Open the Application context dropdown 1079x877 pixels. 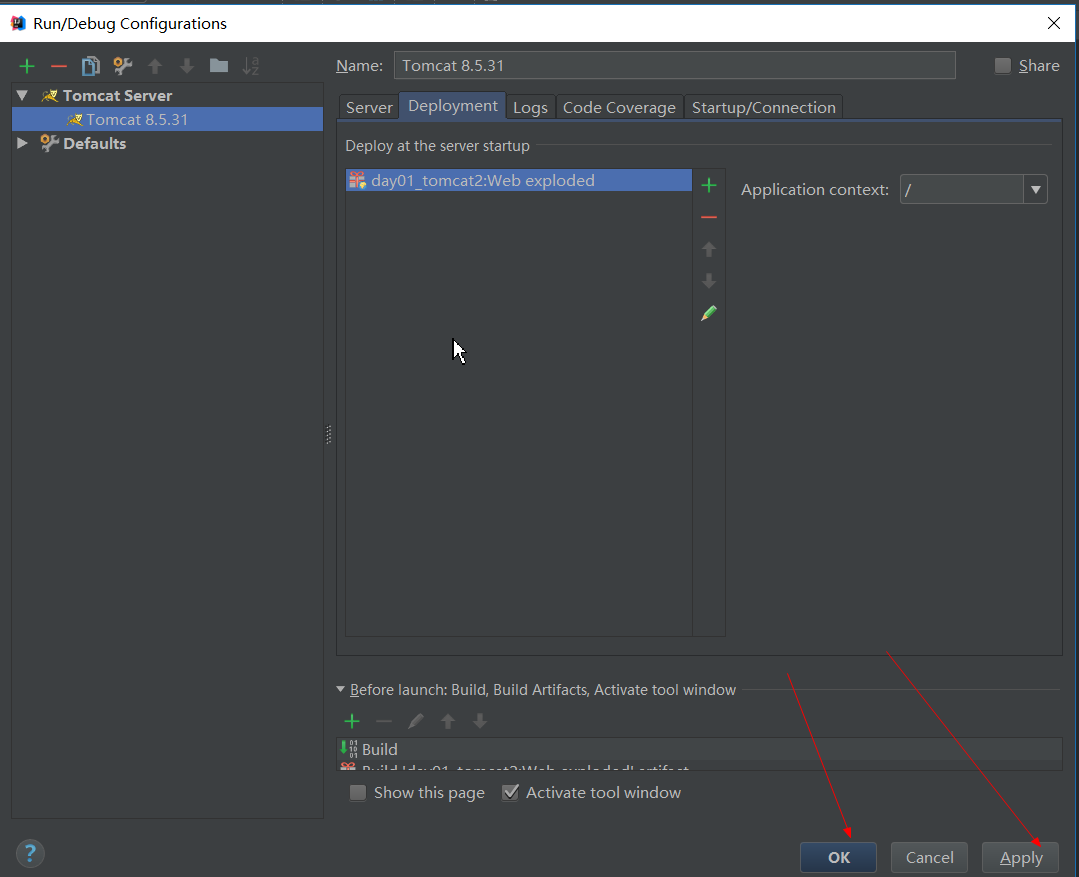pyautogui.click(x=1035, y=189)
